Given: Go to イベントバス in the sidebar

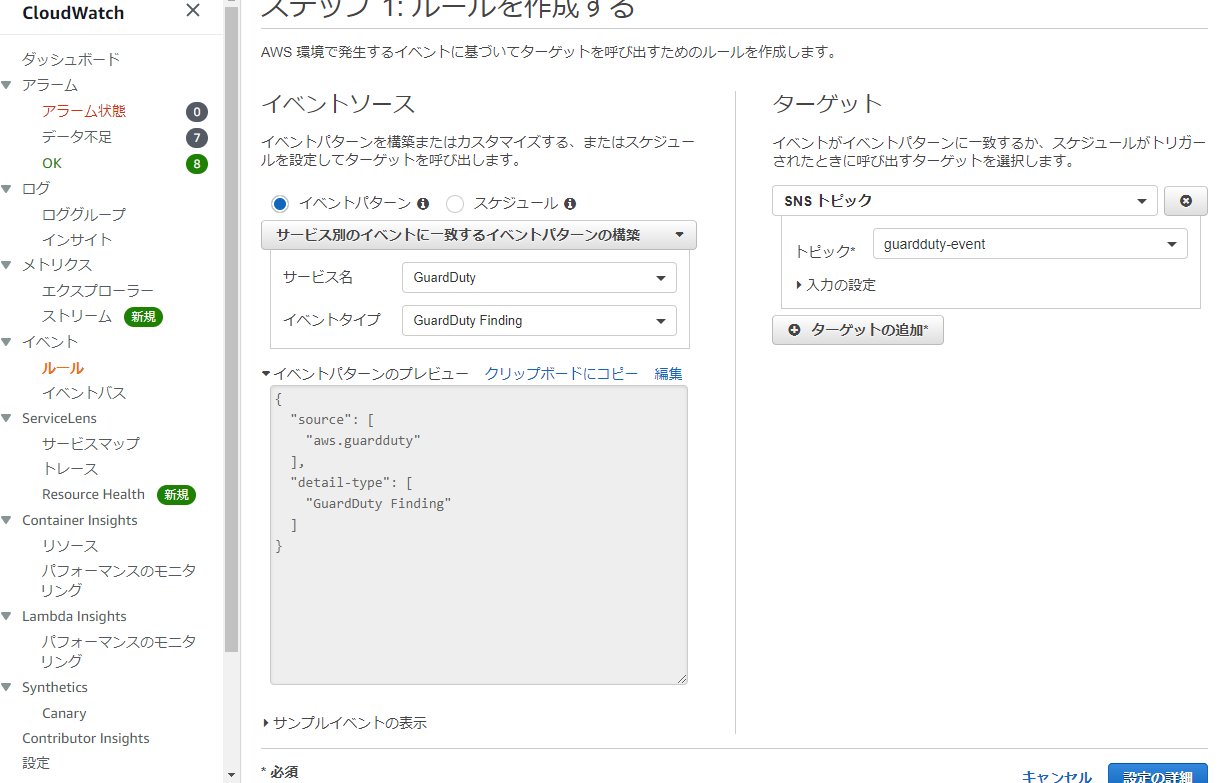Looking at the screenshot, I should click(x=84, y=393).
